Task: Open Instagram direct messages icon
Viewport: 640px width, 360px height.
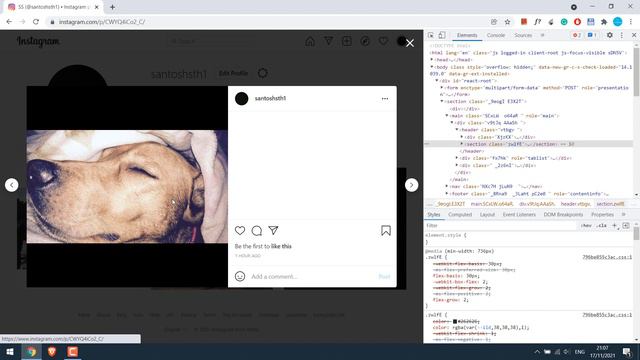Action: pos(328,41)
